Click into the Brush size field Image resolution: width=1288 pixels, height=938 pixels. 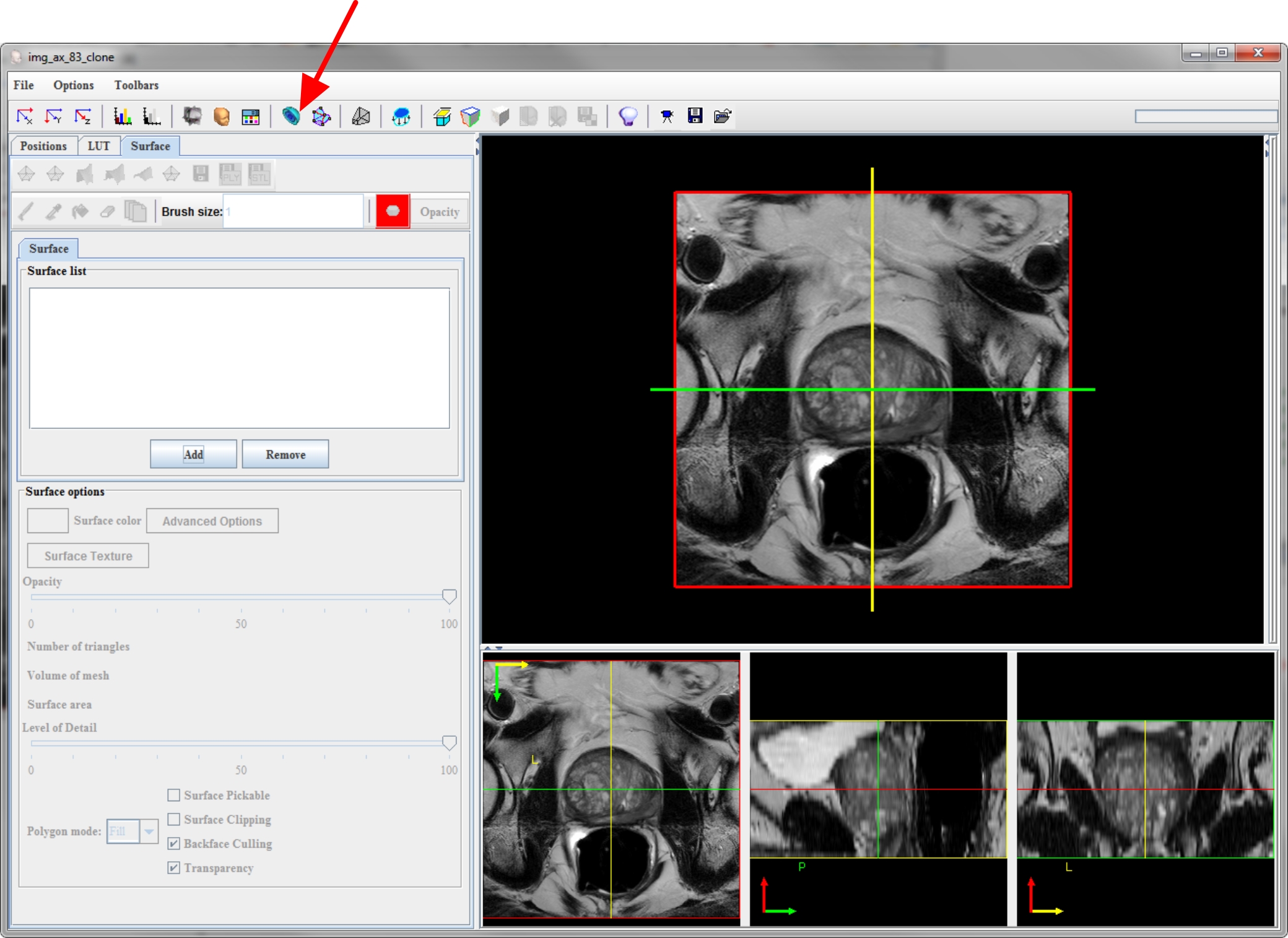[293, 212]
